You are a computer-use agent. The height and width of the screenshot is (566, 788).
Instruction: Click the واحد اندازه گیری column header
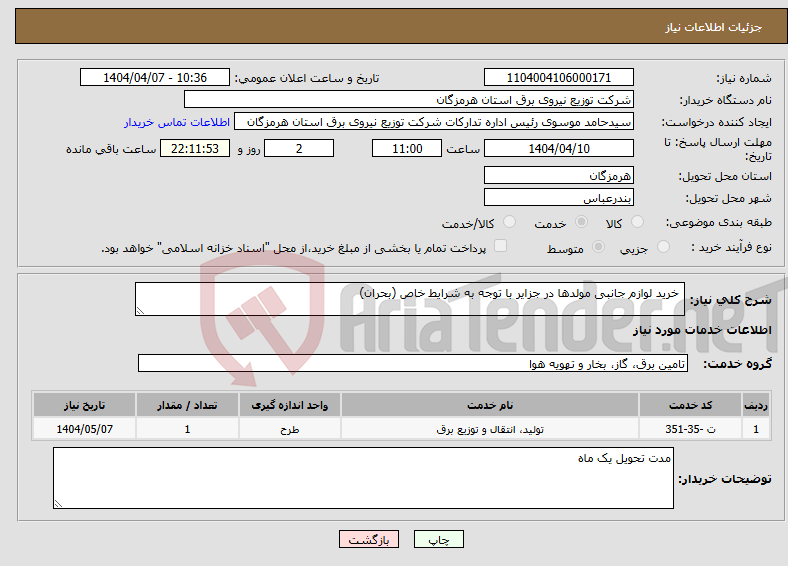pos(289,405)
